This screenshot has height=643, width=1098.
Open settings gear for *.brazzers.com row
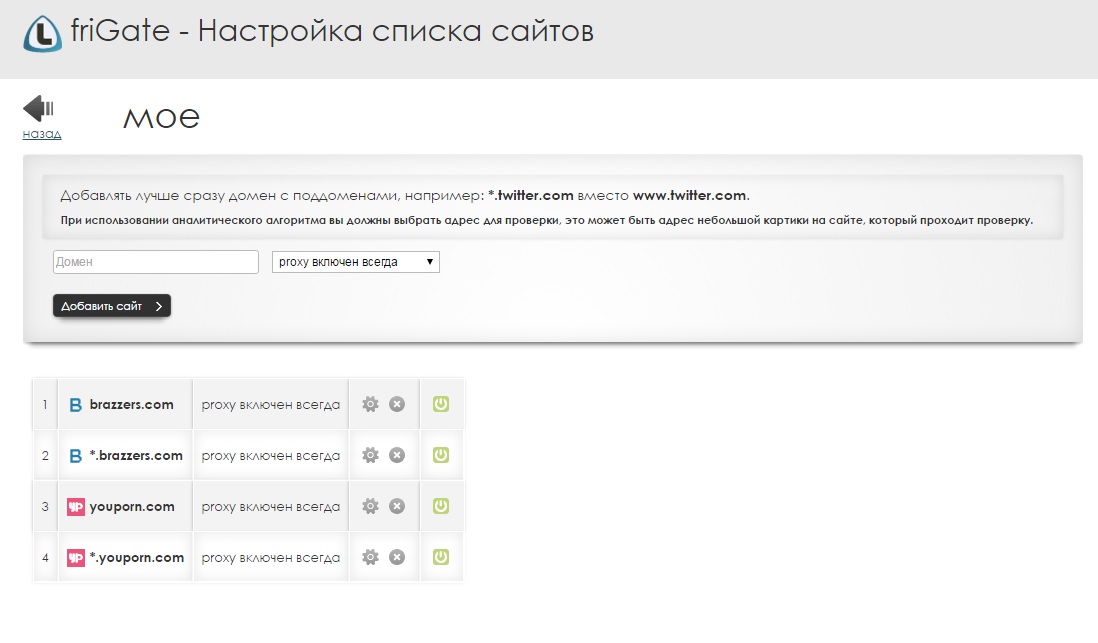(370, 455)
